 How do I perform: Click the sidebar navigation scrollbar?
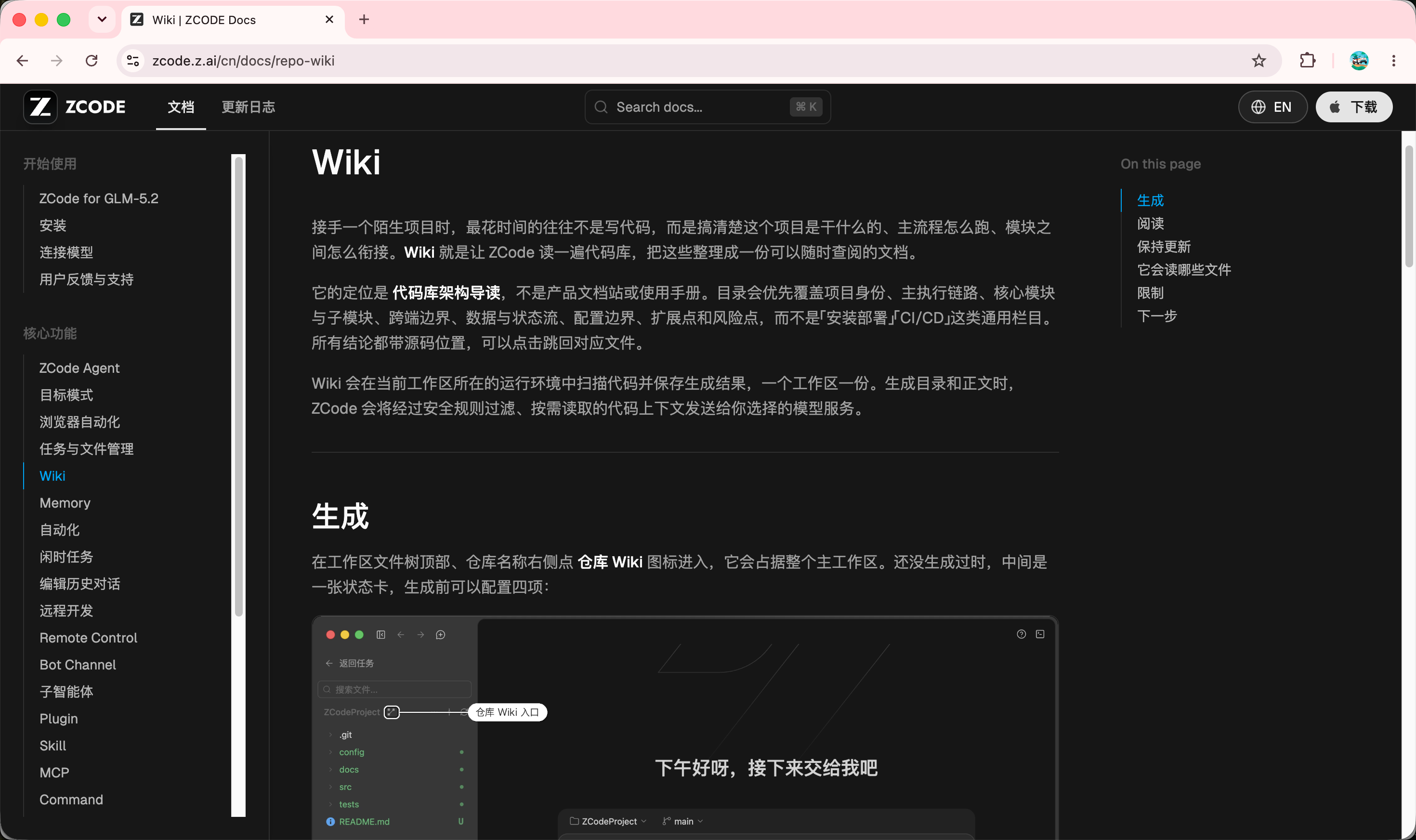coord(239,387)
